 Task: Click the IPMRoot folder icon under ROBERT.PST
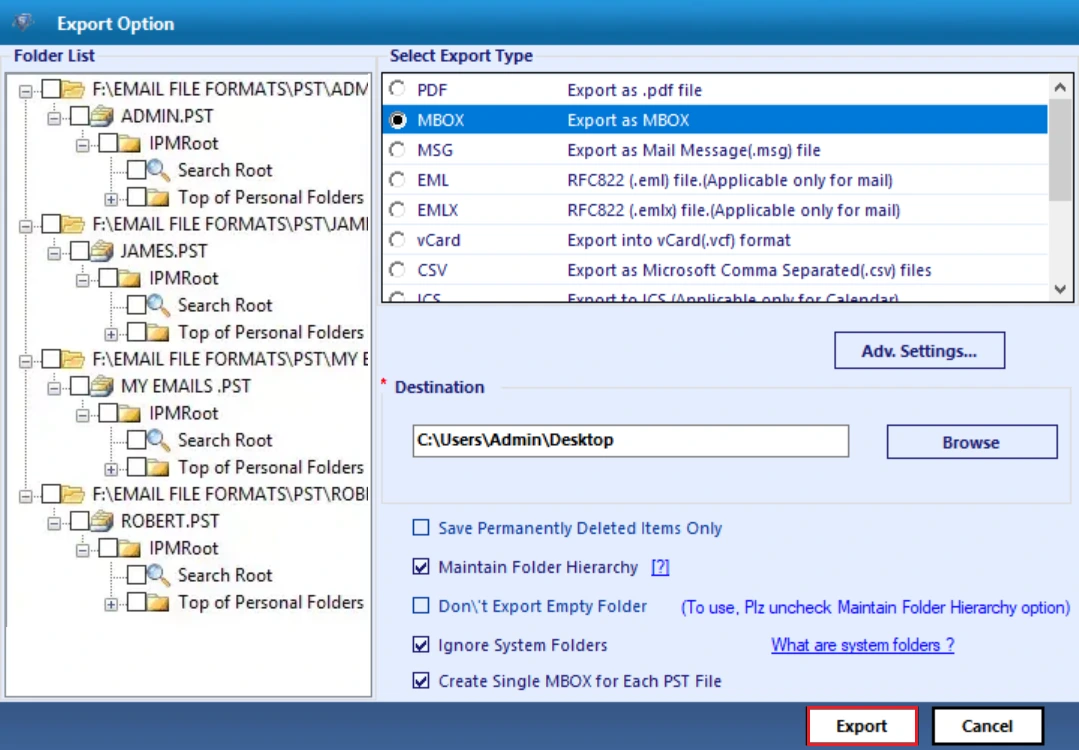tap(130, 548)
